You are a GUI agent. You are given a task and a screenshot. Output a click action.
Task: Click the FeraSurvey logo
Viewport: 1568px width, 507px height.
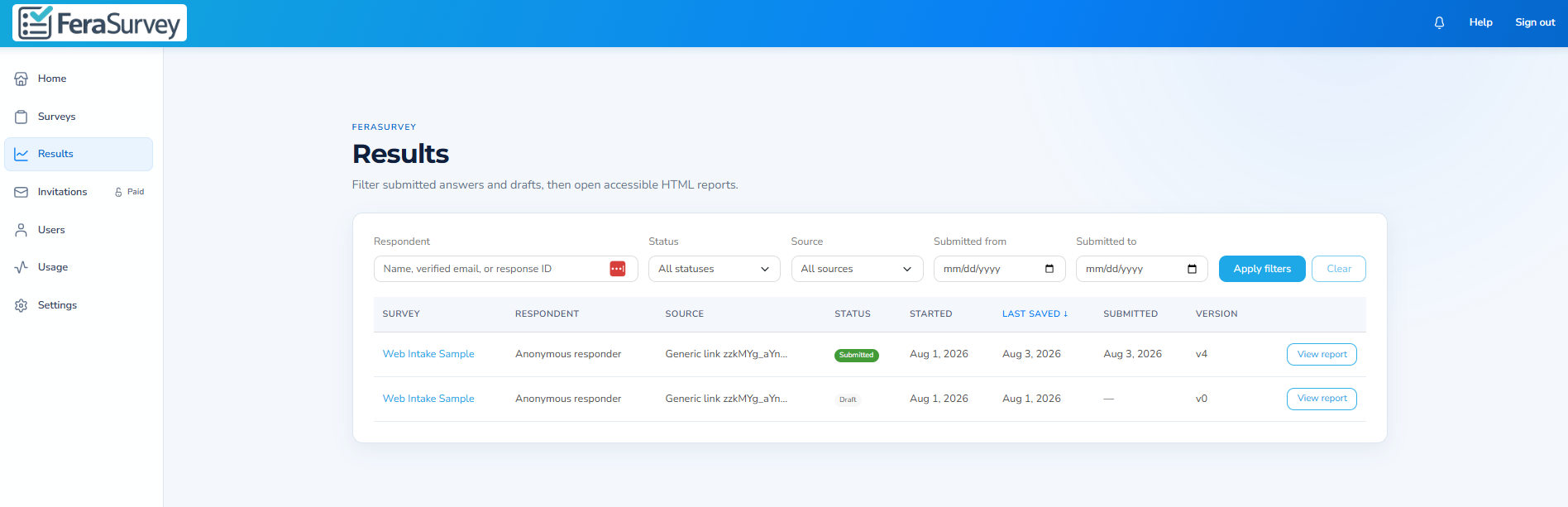pyautogui.click(x=99, y=23)
